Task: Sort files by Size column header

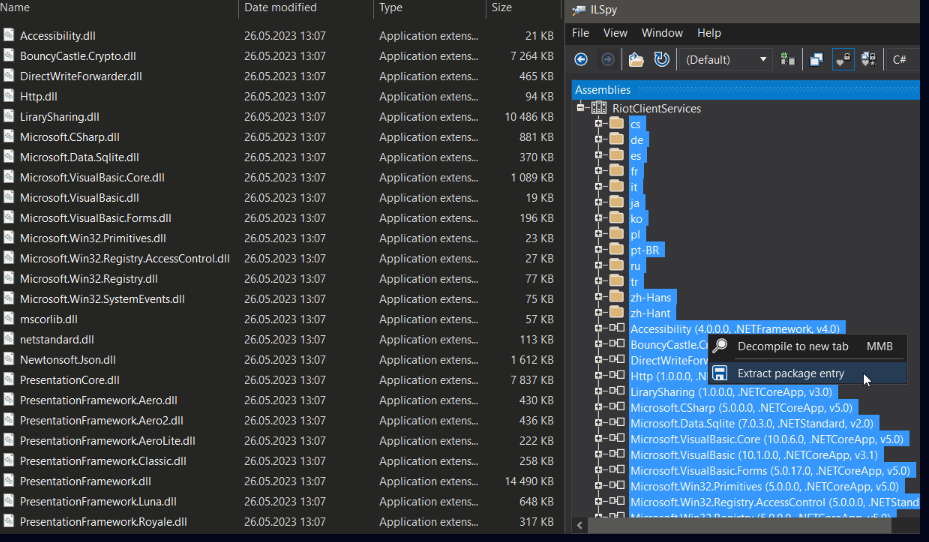Action: point(523,8)
